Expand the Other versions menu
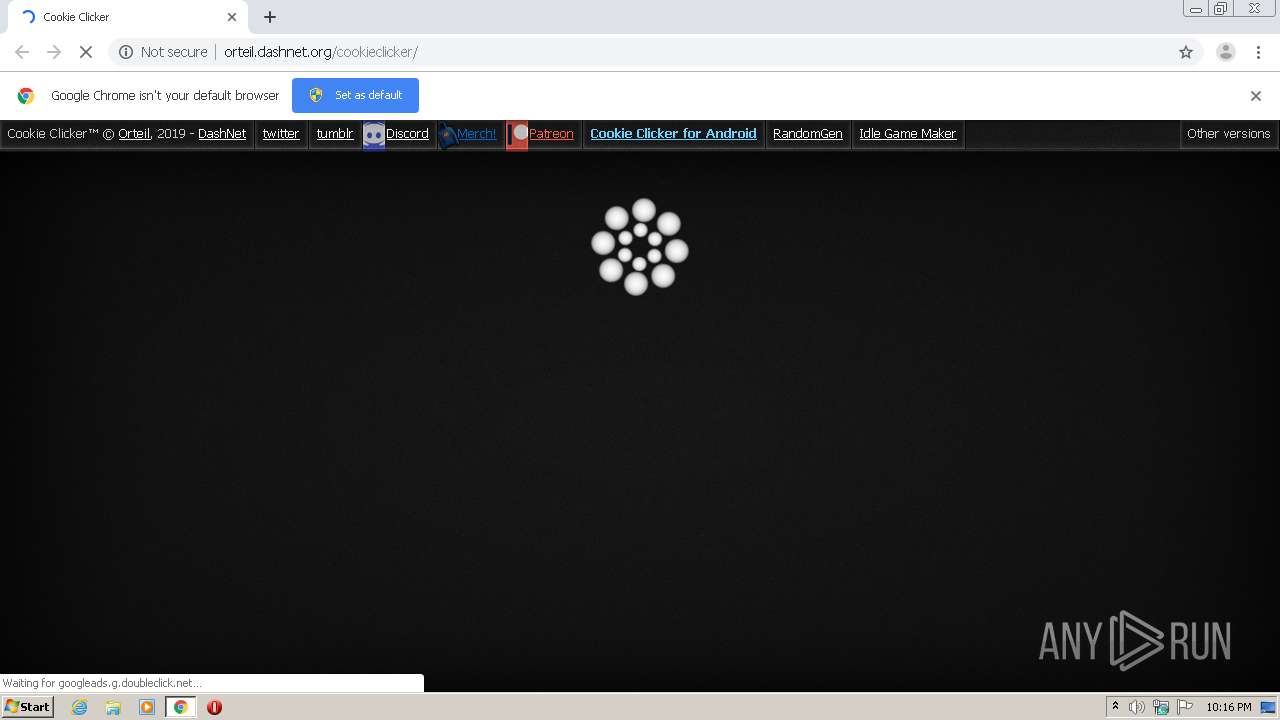 1228,134
